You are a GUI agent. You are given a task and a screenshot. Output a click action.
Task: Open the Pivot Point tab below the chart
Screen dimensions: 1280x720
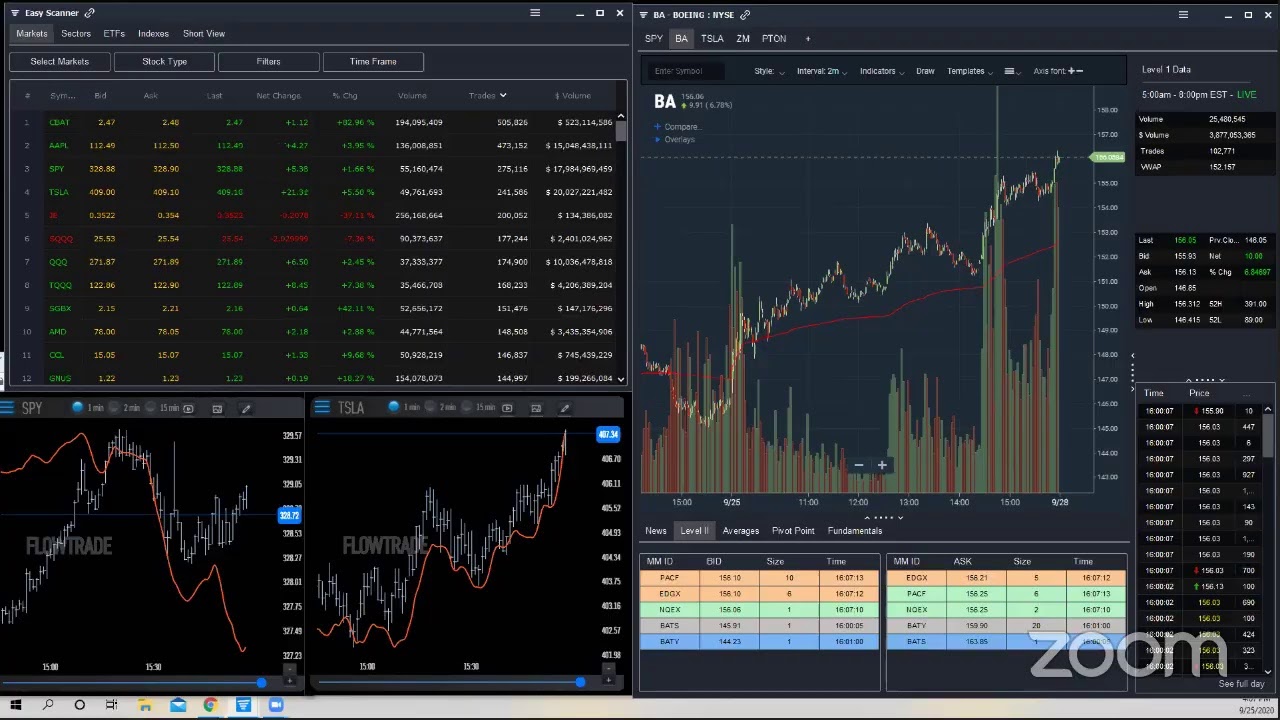[x=793, y=531]
